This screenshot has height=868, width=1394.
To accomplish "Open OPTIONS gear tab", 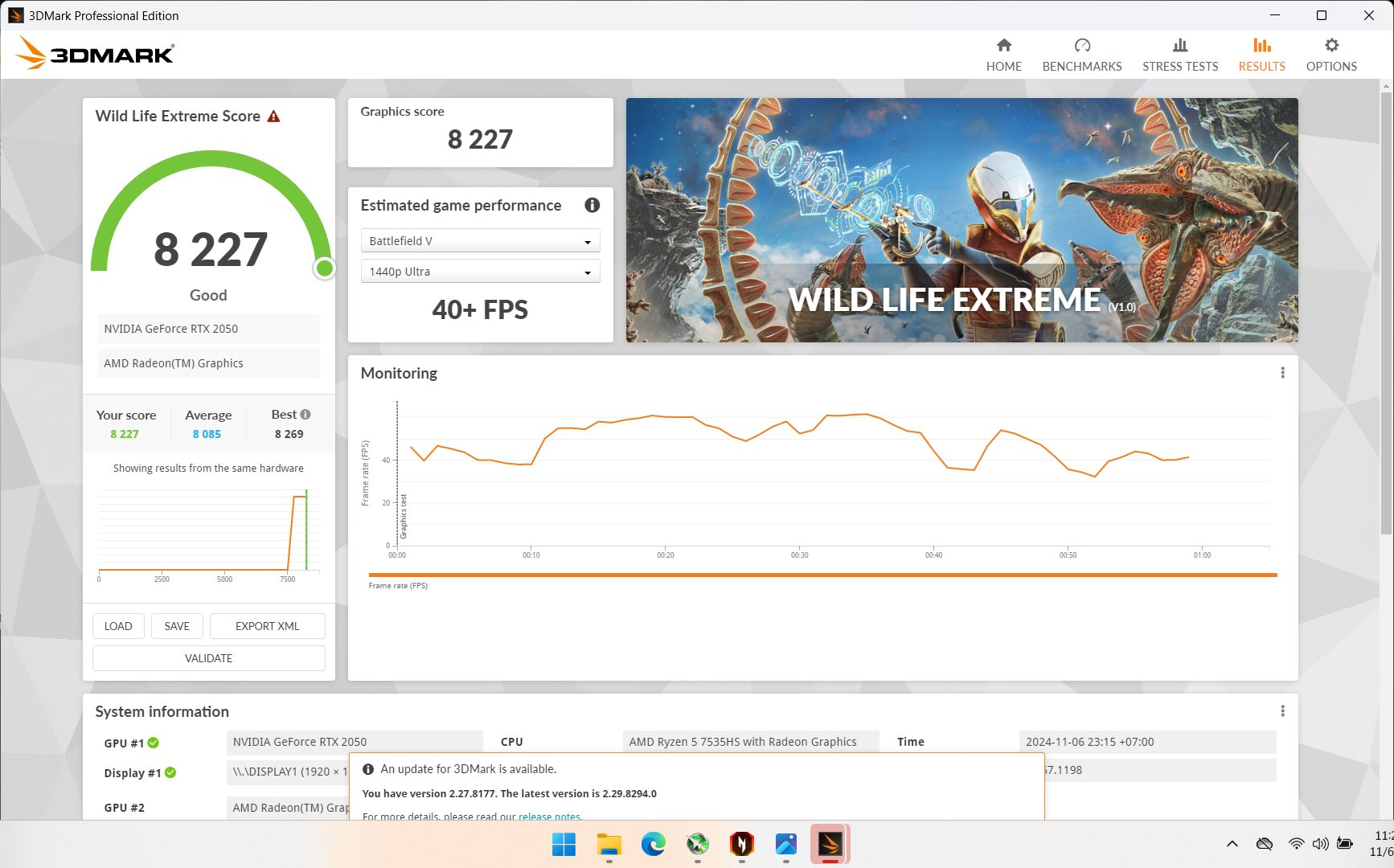I will click(x=1331, y=55).
